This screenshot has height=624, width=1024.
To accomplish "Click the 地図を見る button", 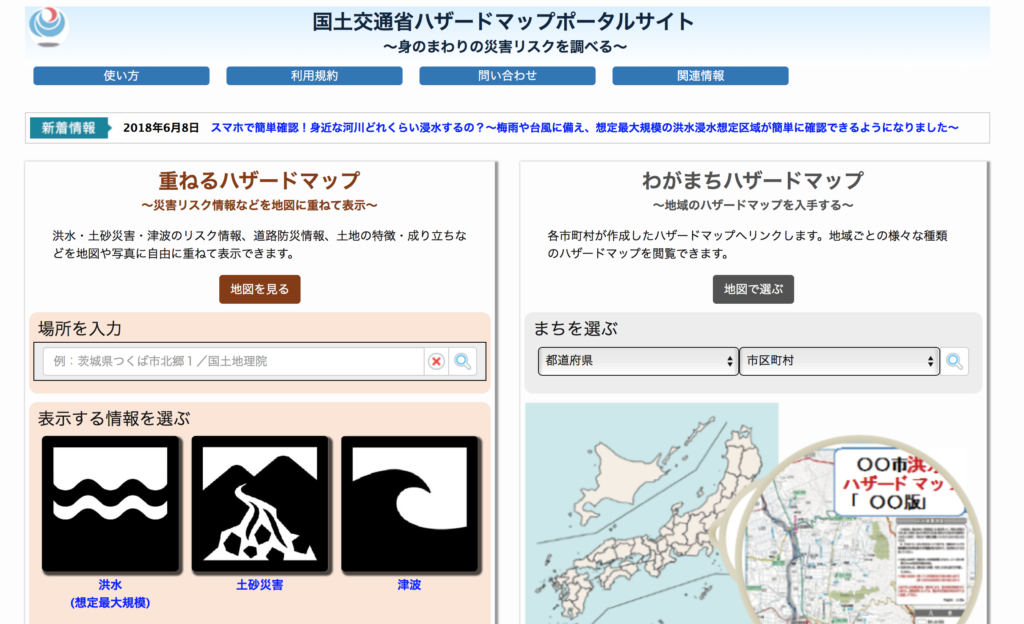I will tap(260, 289).
